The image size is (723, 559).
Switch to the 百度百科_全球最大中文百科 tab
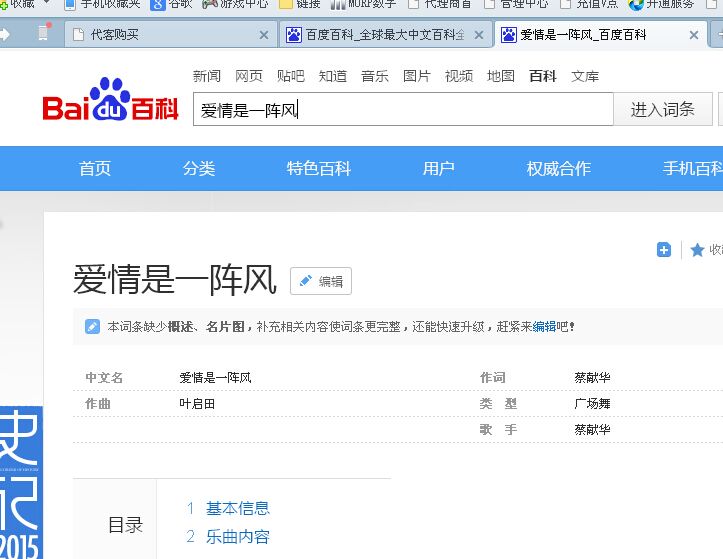point(375,35)
